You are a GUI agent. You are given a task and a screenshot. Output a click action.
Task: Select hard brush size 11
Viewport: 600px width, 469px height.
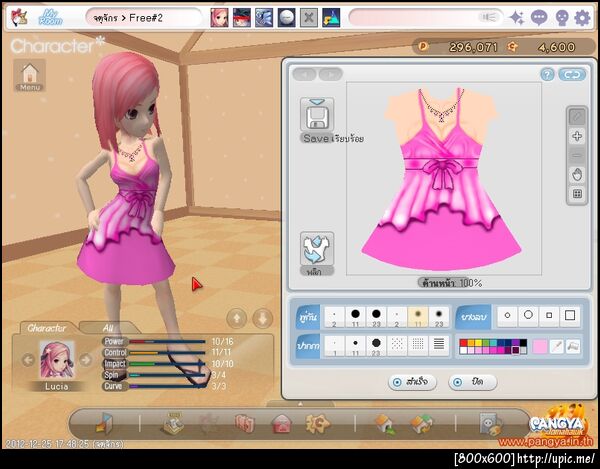tap(355, 317)
